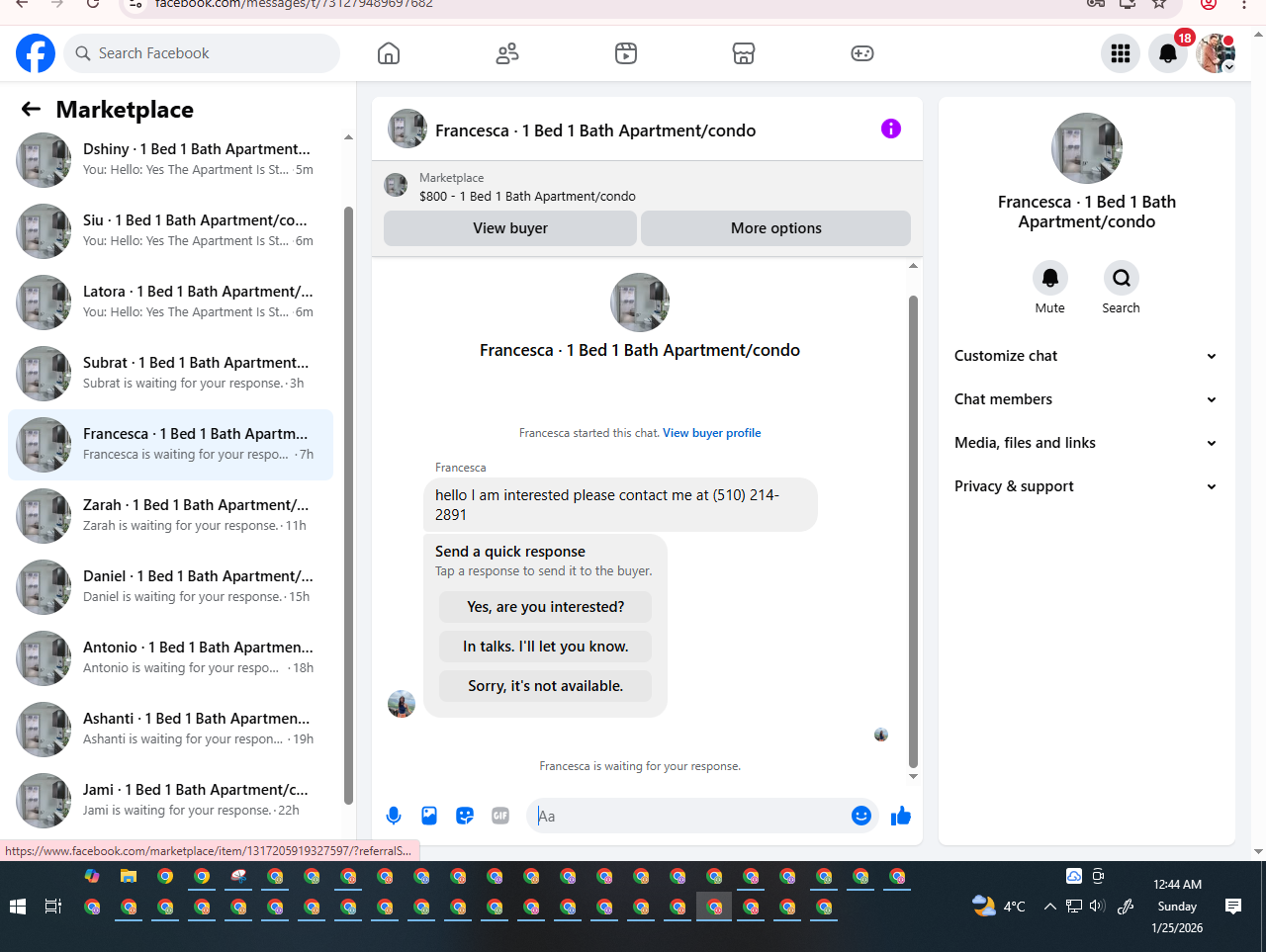Click listing title $800 - 1 Bed 1 Bath
Screen dimensions: 1266x952
pyautogui.click(x=527, y=197)
